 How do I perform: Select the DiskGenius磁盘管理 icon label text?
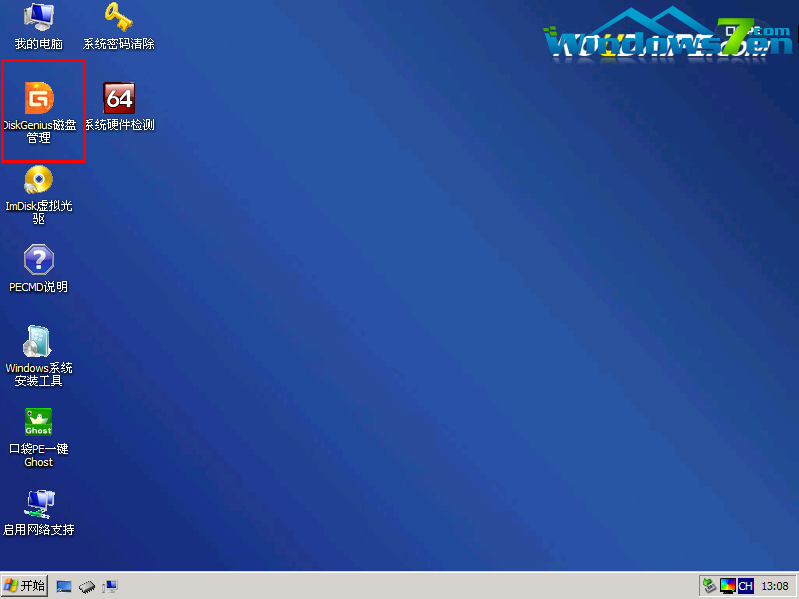pos(39,131)
